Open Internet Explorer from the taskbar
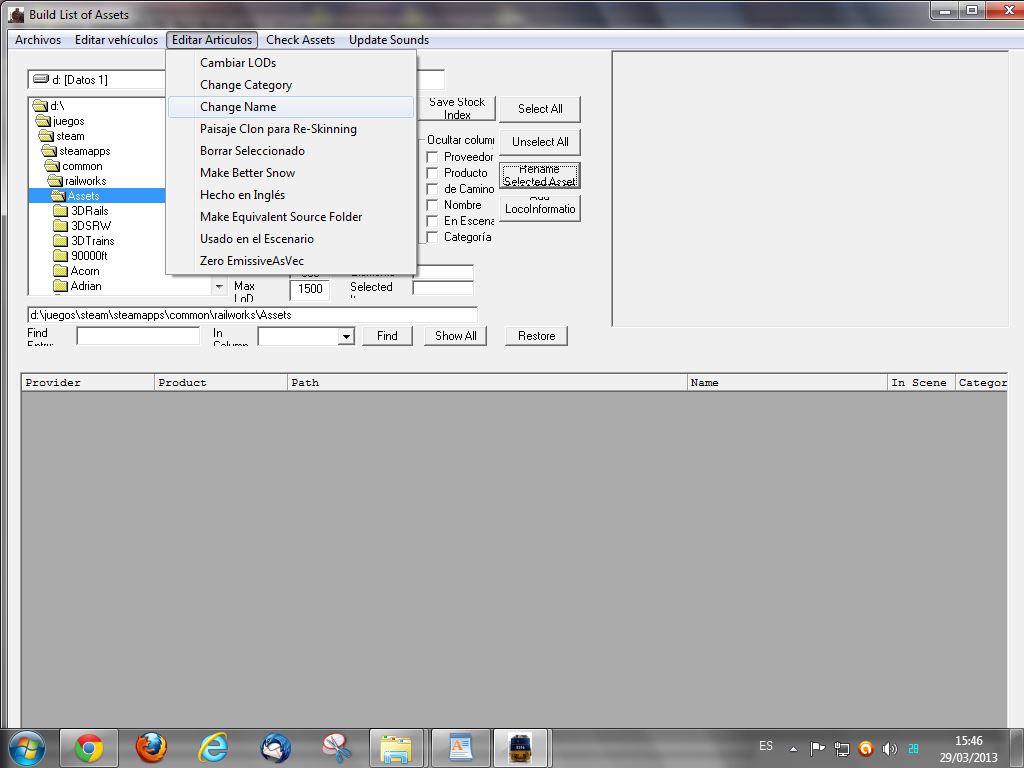Viewport: 1024px width, 768px height. coord(213,747)
